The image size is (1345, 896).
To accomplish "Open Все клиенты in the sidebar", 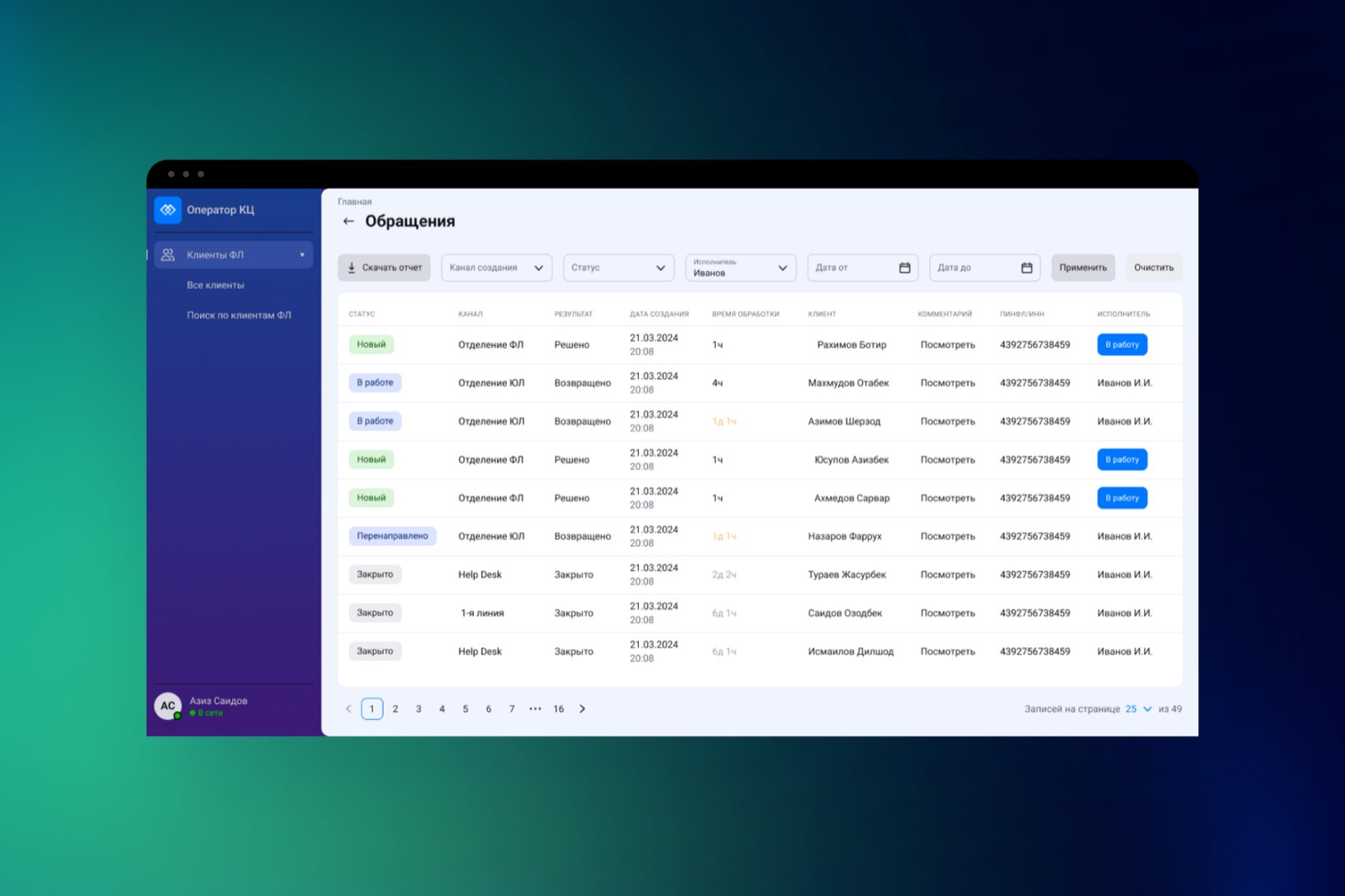I will click(x=216, y=285).
